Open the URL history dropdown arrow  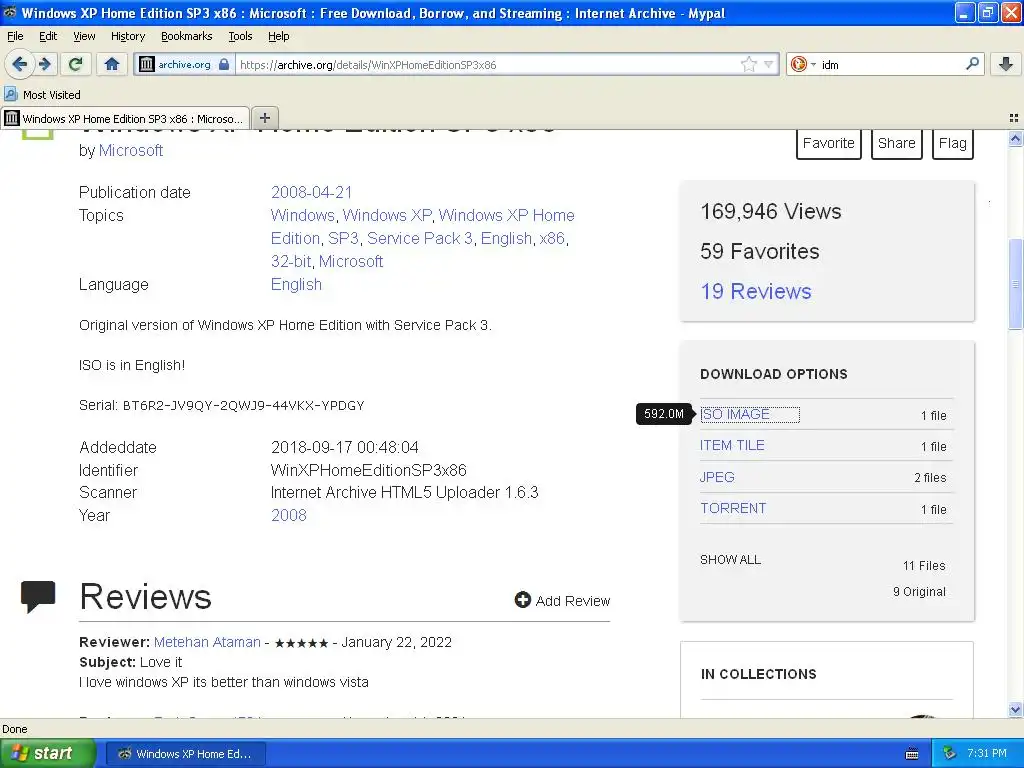pyautogui.click(x=769, y=64)
